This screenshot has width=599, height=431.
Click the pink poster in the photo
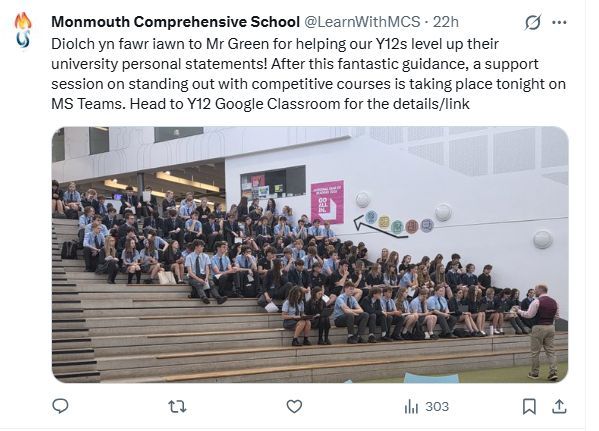327,202
